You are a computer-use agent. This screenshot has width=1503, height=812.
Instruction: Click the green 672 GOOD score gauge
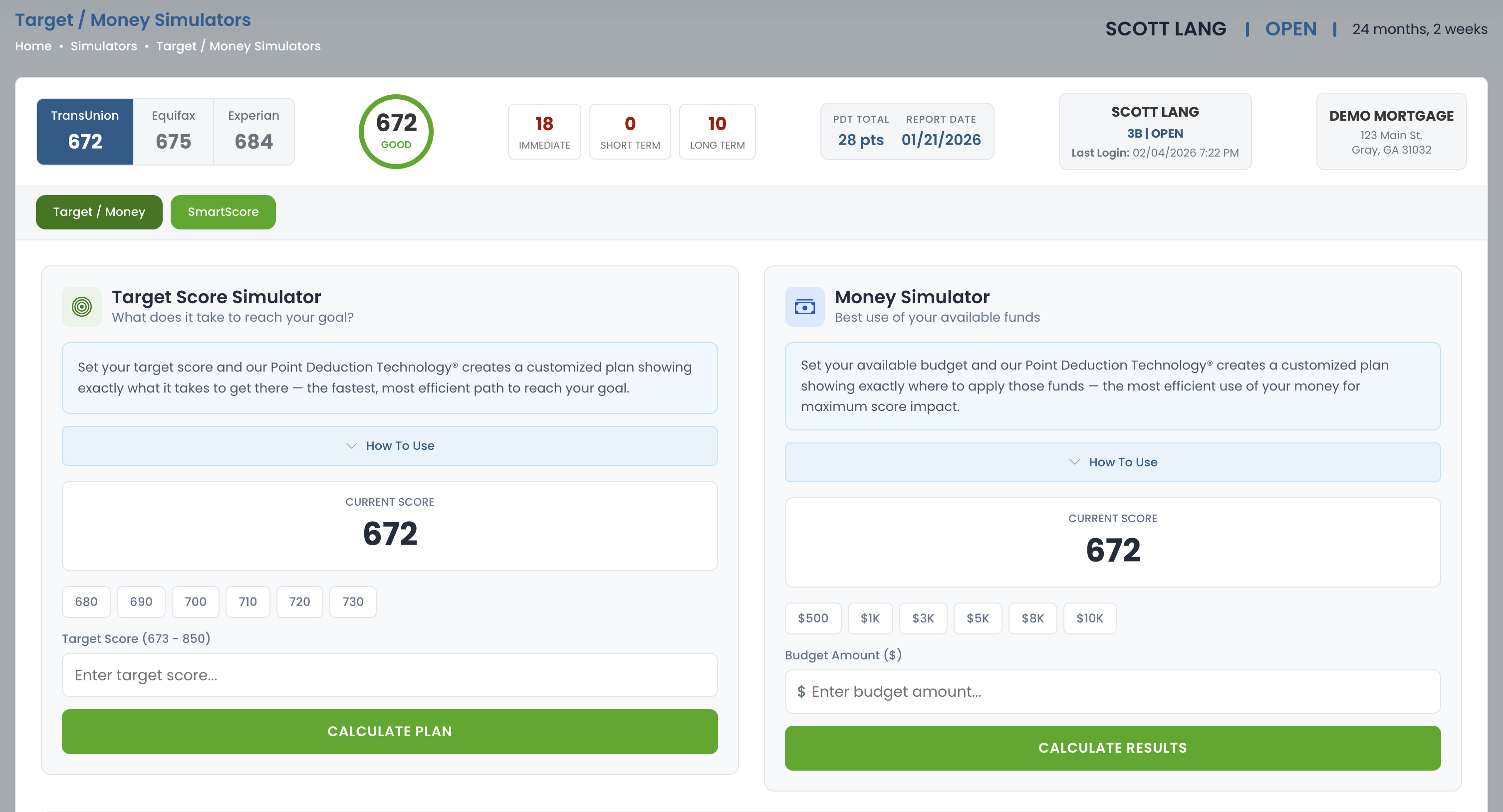396,131
